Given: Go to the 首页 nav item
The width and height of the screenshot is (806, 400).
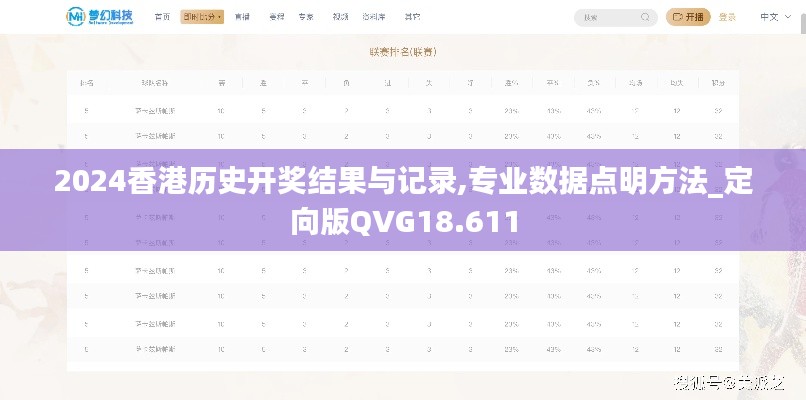Looking at the screenshot, I should point(162,16).
